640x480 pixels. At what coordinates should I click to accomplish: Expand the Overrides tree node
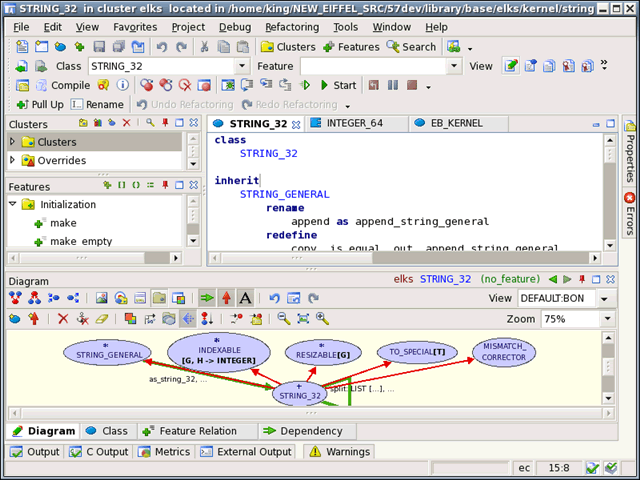point(12,160)
